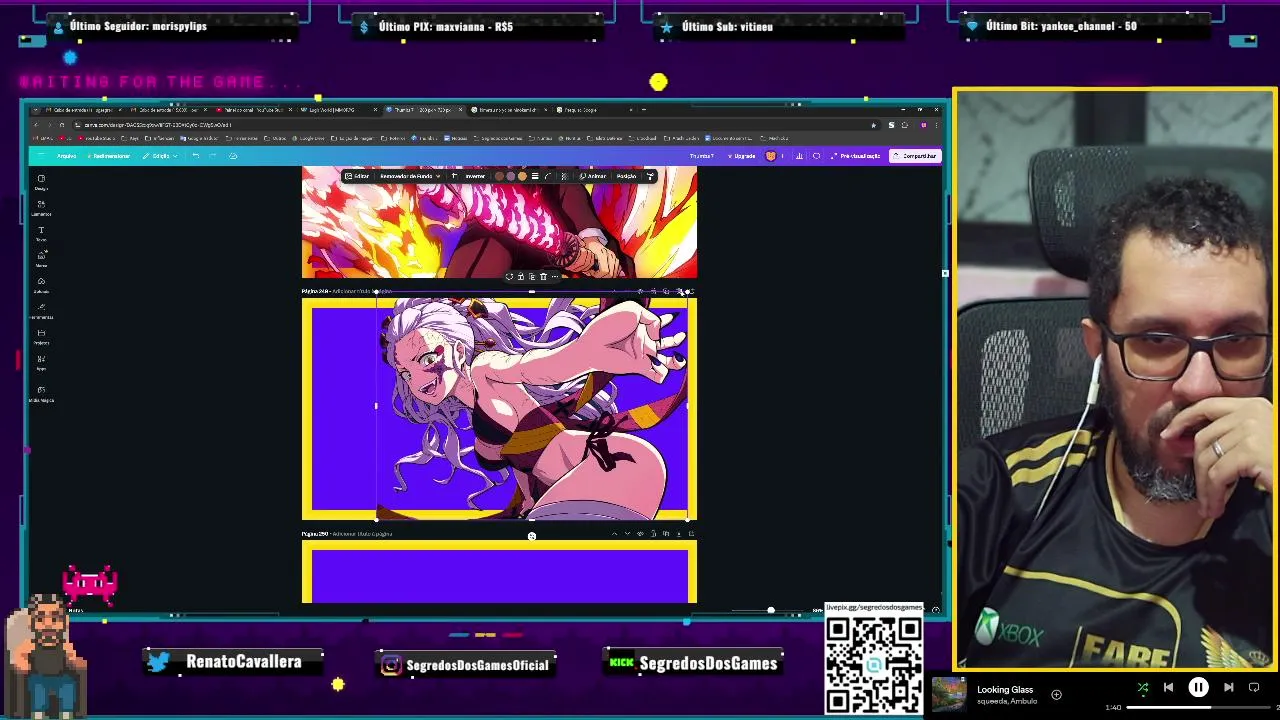Lock the selected element on floating toolbar
The height and width of the screenshot is (720, 1280).
click(x=521, y=276)
